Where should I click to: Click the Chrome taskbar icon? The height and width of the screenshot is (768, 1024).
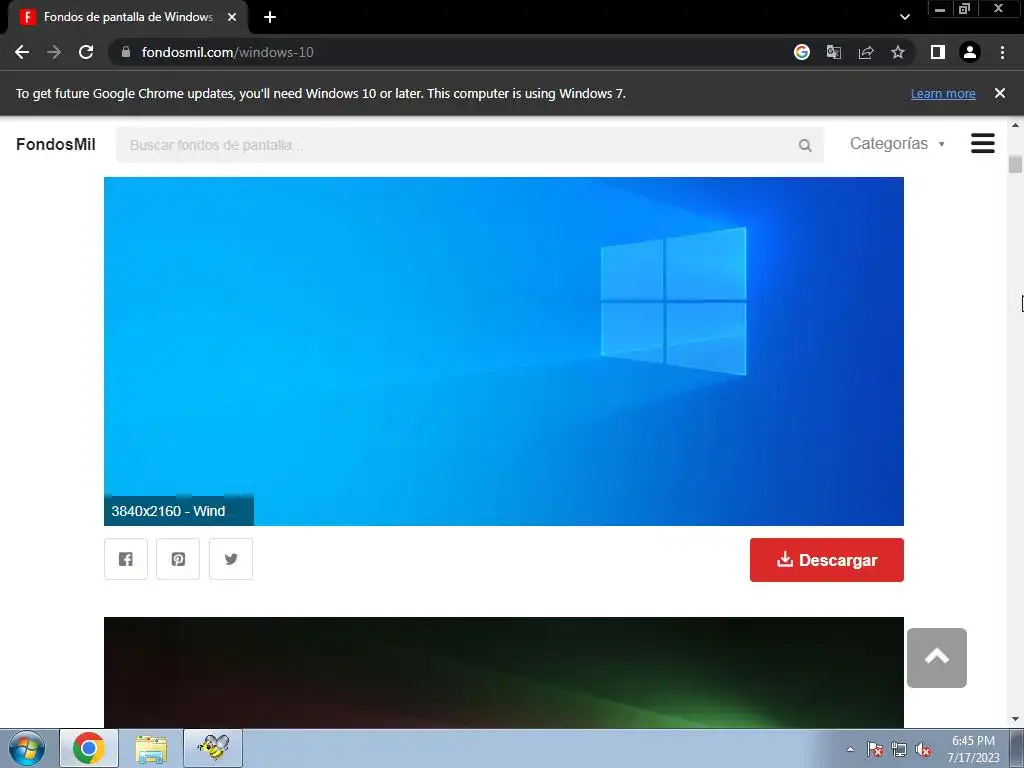[x=89, y=748]
